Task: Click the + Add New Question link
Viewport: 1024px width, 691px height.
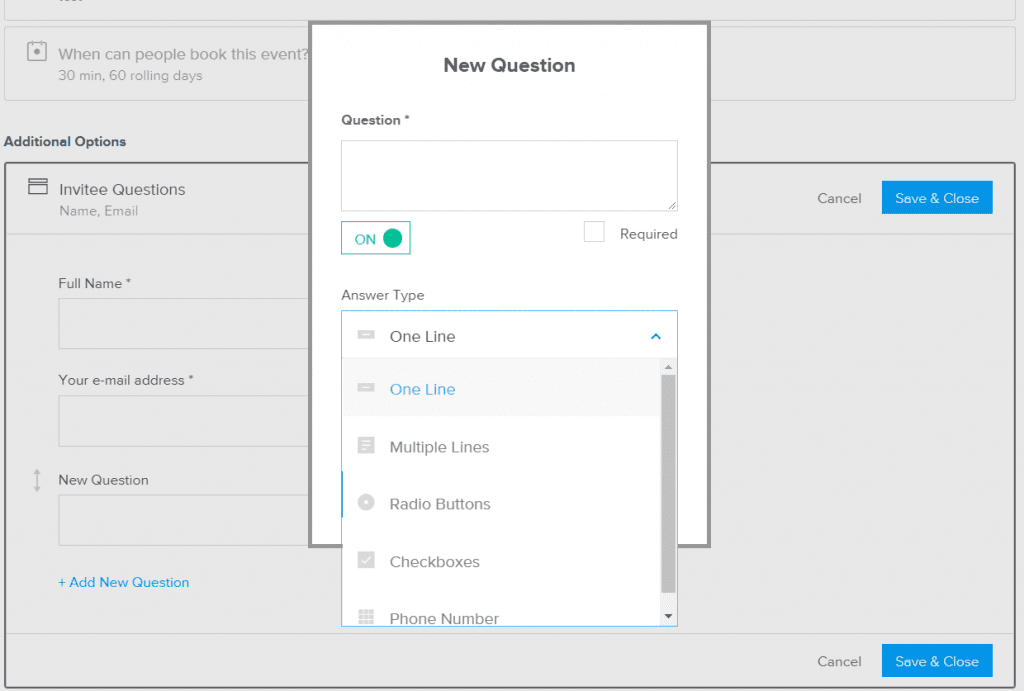Action: pyautogui.click(x=124, y=582)
